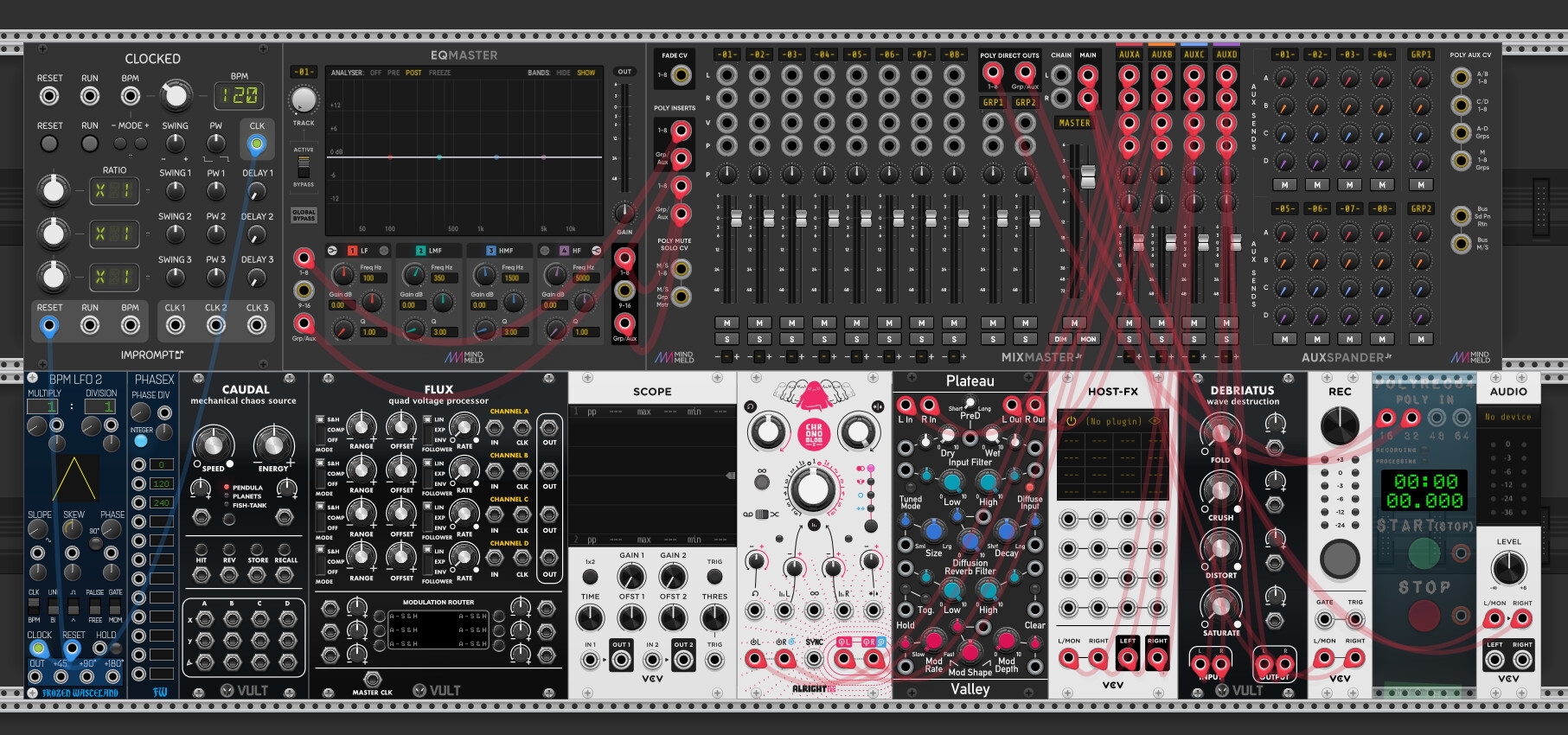1568x735 pixels.
Task: Click Chronoblob ping-pong icon at top right
Action: (877, 406)
